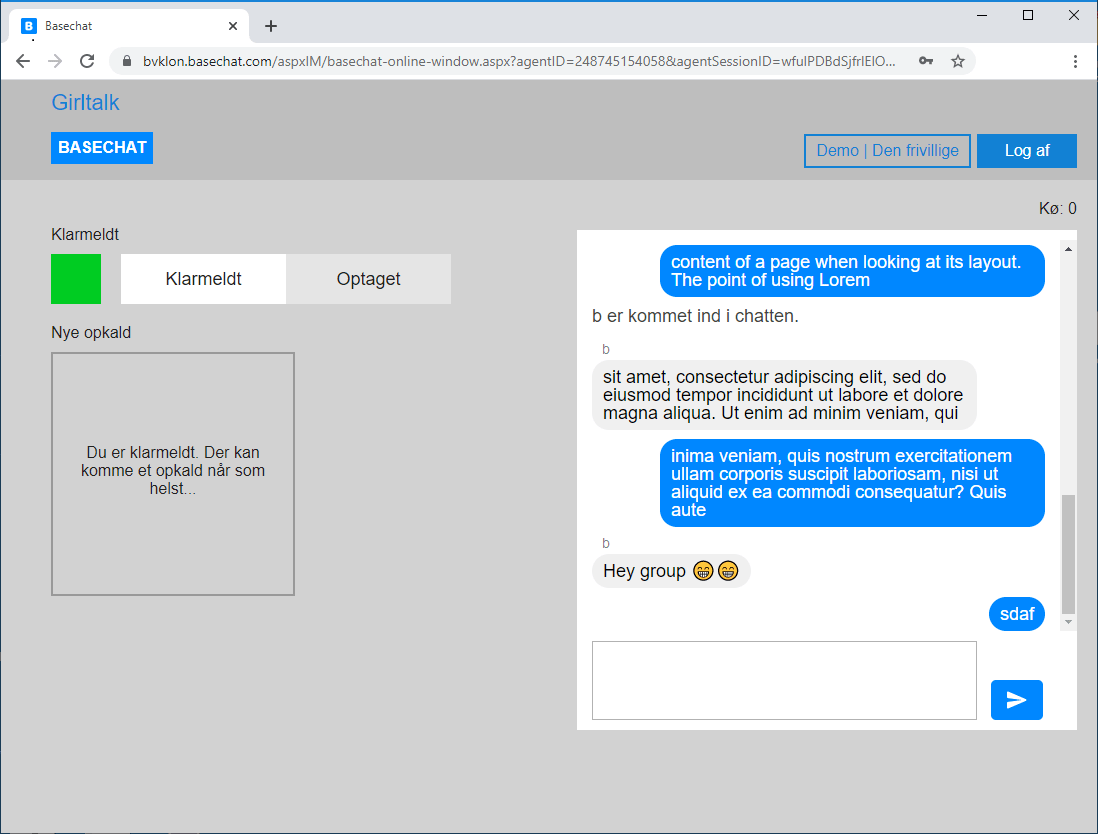Screen dimensions: 1098x834
Task: Send the chat message with paper plane icon
Action: coord(1016,700)
